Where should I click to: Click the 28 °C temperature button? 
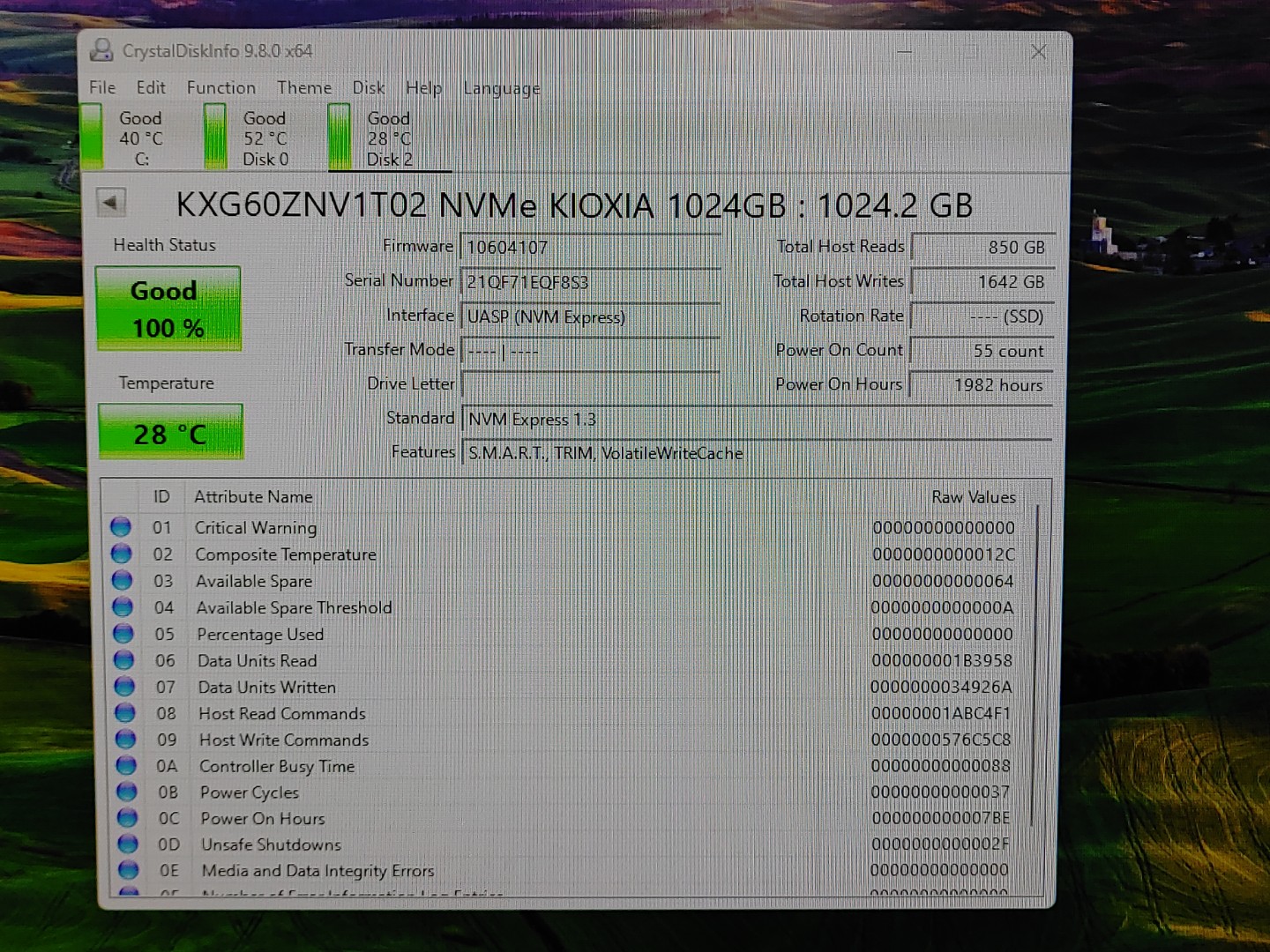[x=170, y=432]
